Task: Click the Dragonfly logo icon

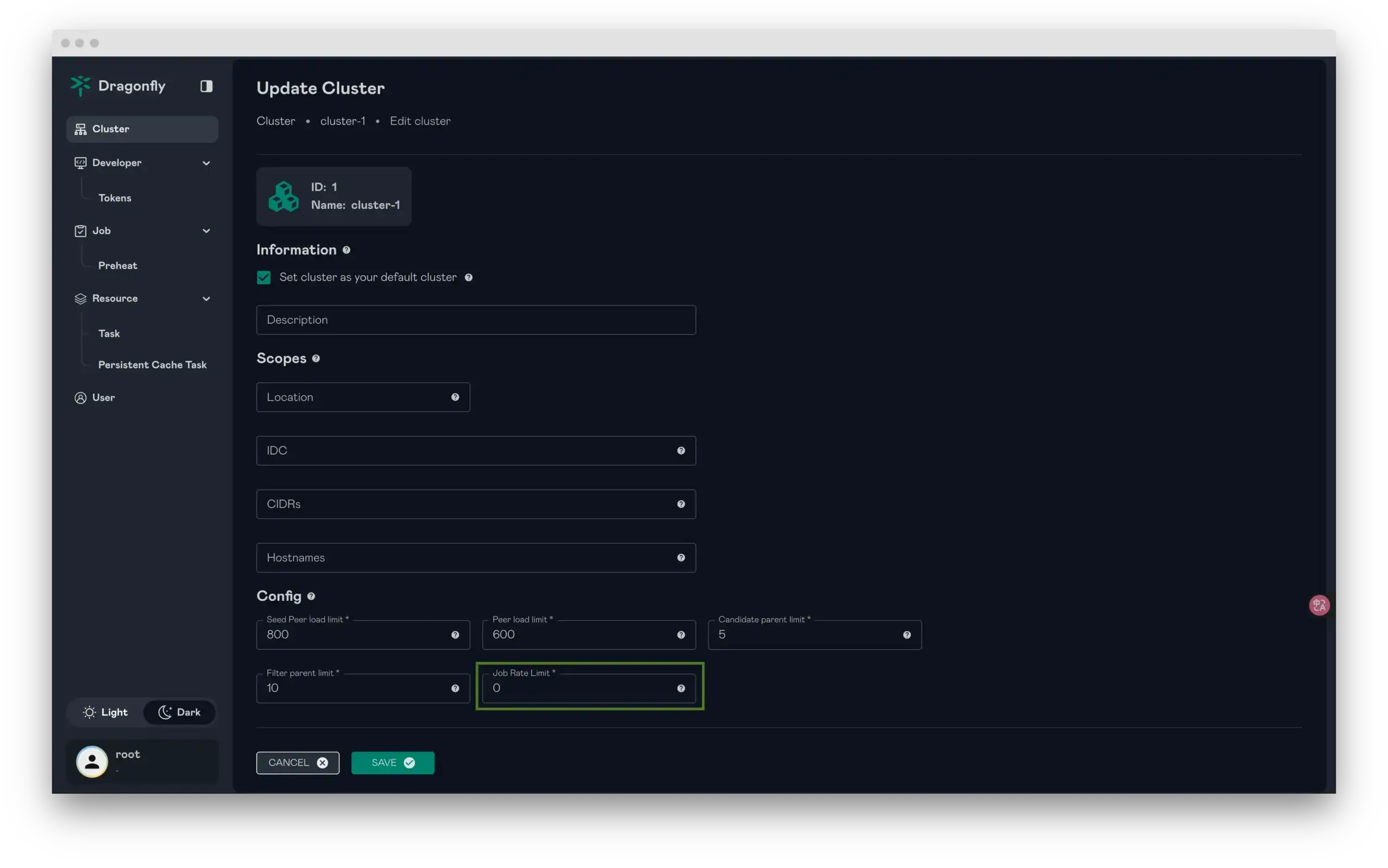Action: coord(80,86)
